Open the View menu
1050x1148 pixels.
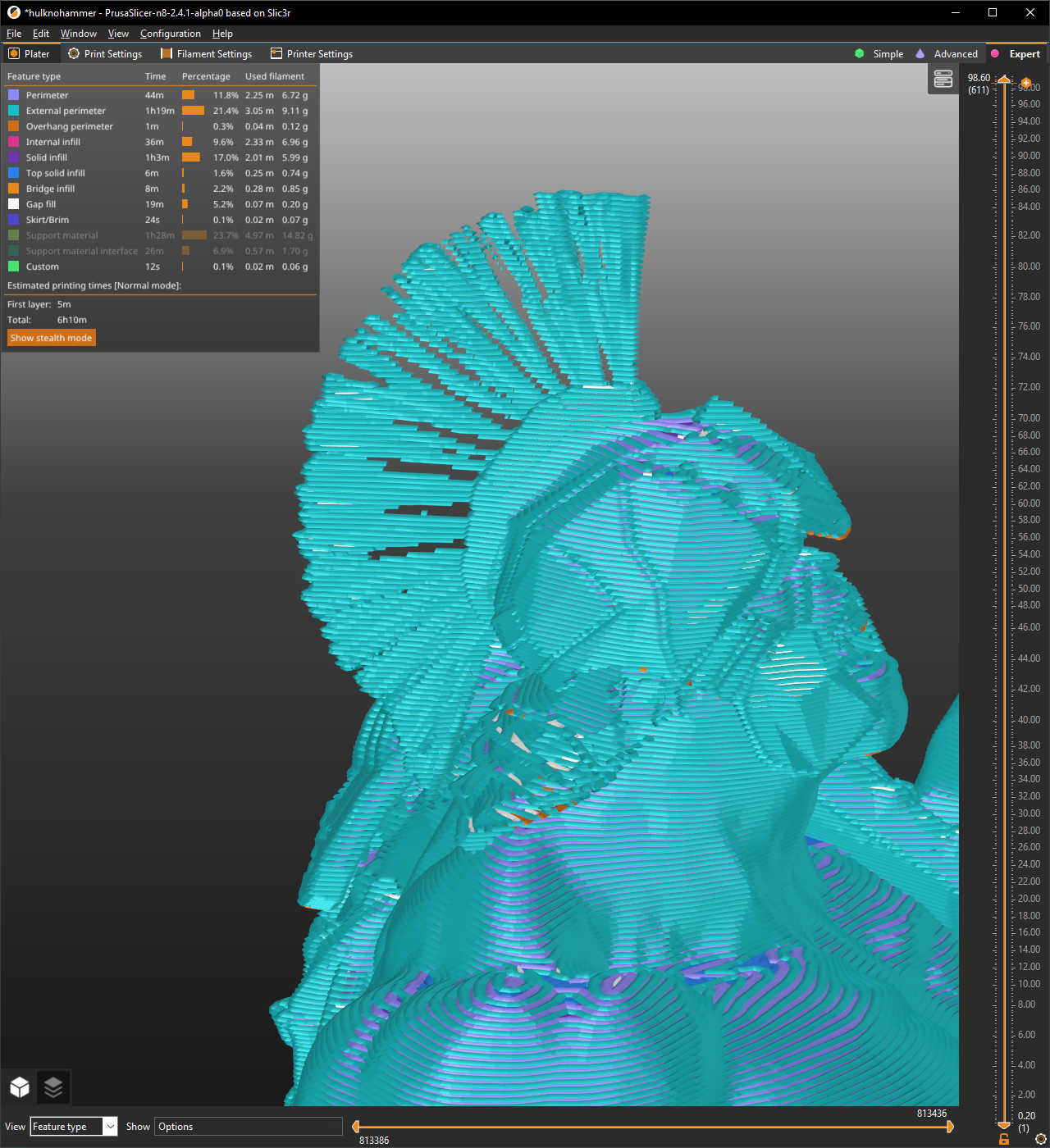[118, 34]
